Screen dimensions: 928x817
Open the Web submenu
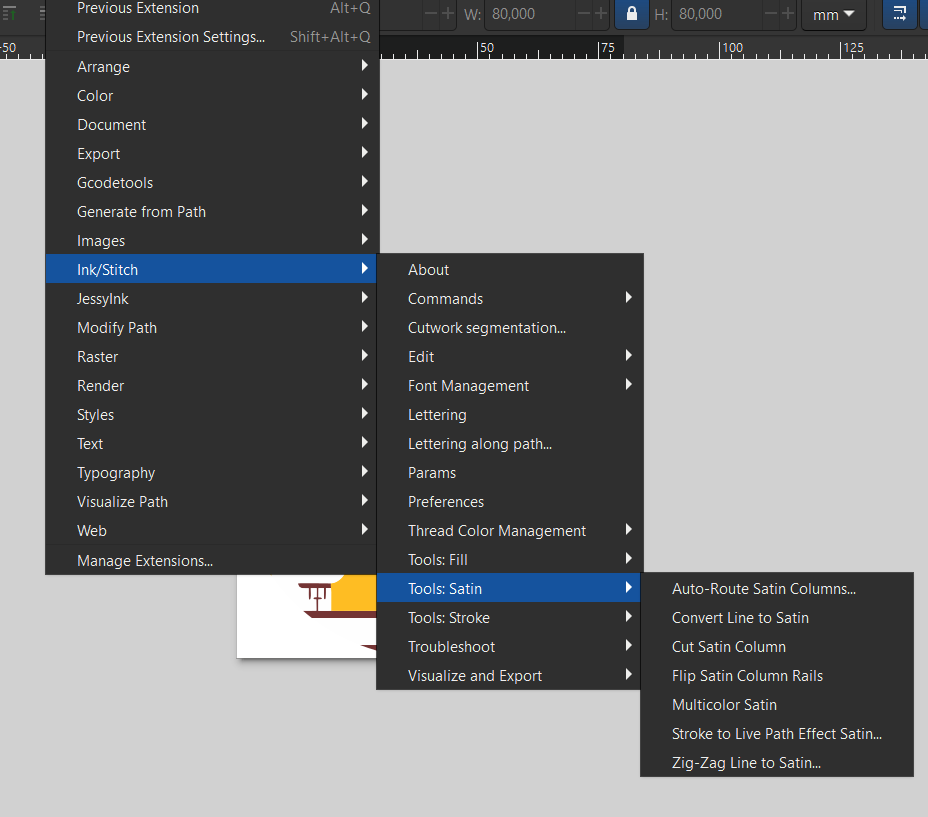click(211, 531)
